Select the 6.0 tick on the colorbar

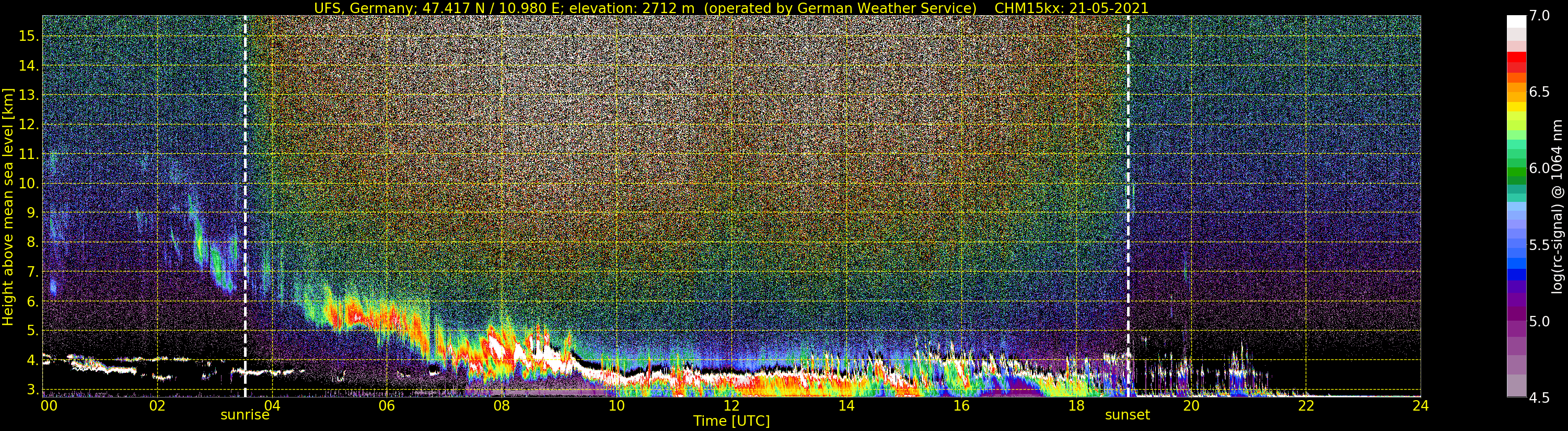pyautogui.click(x=1539, y=168)
